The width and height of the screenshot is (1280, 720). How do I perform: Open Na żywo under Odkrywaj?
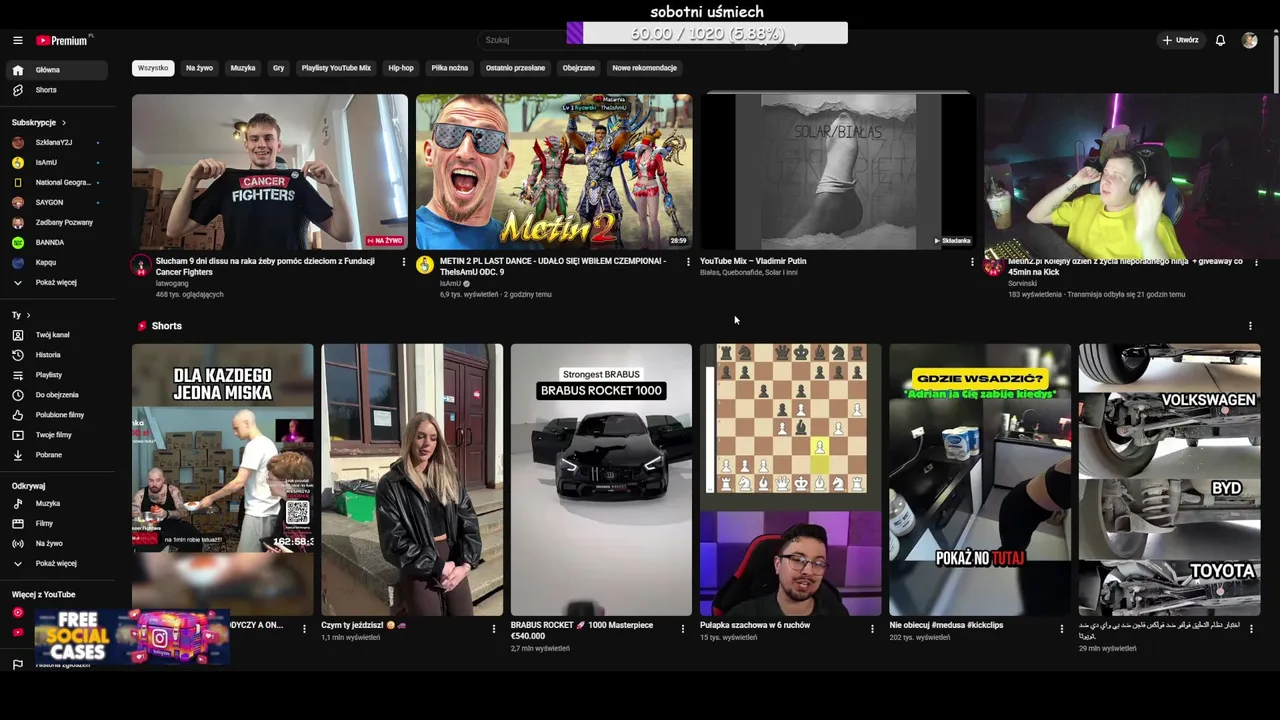(55, 543)
